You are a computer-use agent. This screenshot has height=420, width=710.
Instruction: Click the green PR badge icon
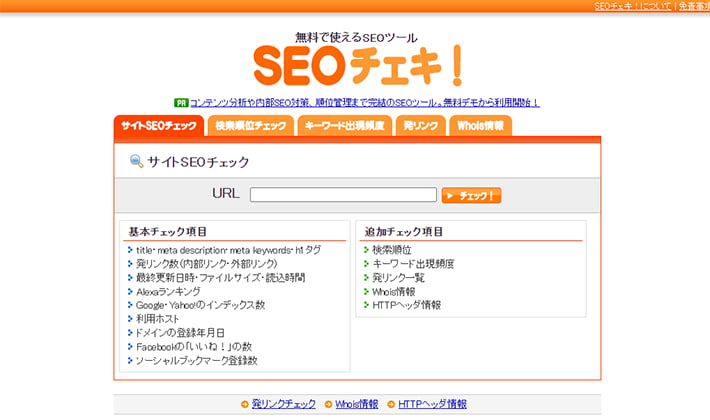coord(181,103)
